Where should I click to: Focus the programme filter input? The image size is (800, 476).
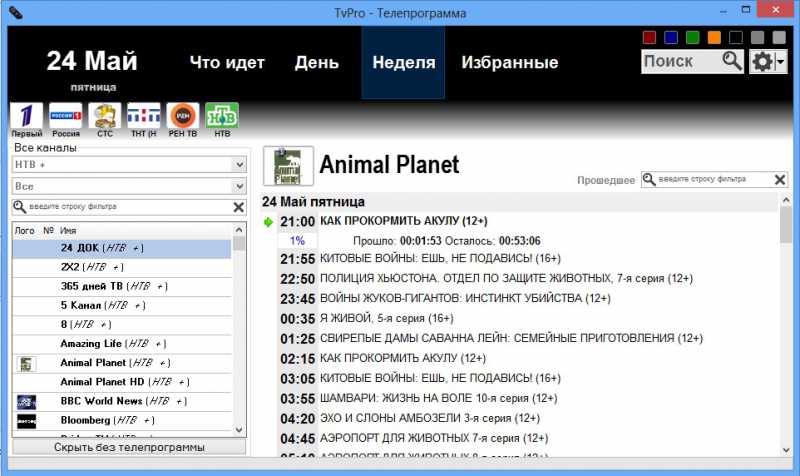(x=714, y=180)
